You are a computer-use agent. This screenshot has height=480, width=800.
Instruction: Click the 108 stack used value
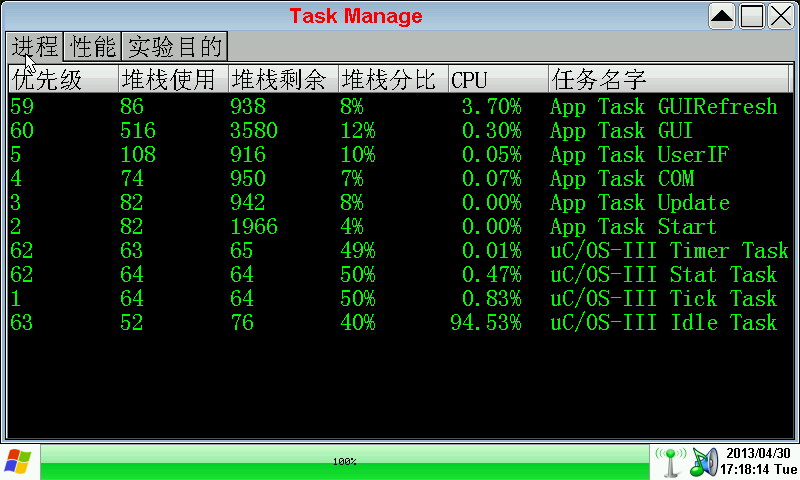tap(138, 155)
